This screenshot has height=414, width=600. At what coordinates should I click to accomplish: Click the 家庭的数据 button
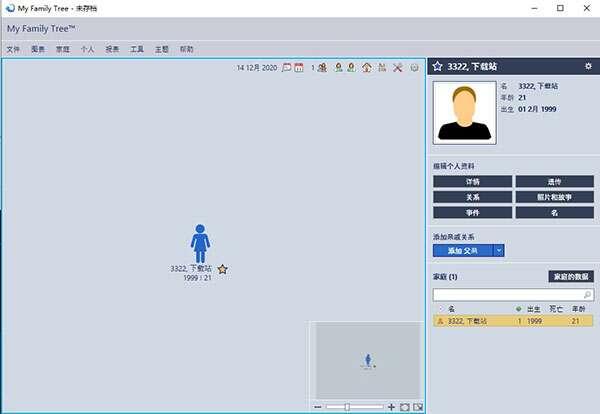(570, 276)
